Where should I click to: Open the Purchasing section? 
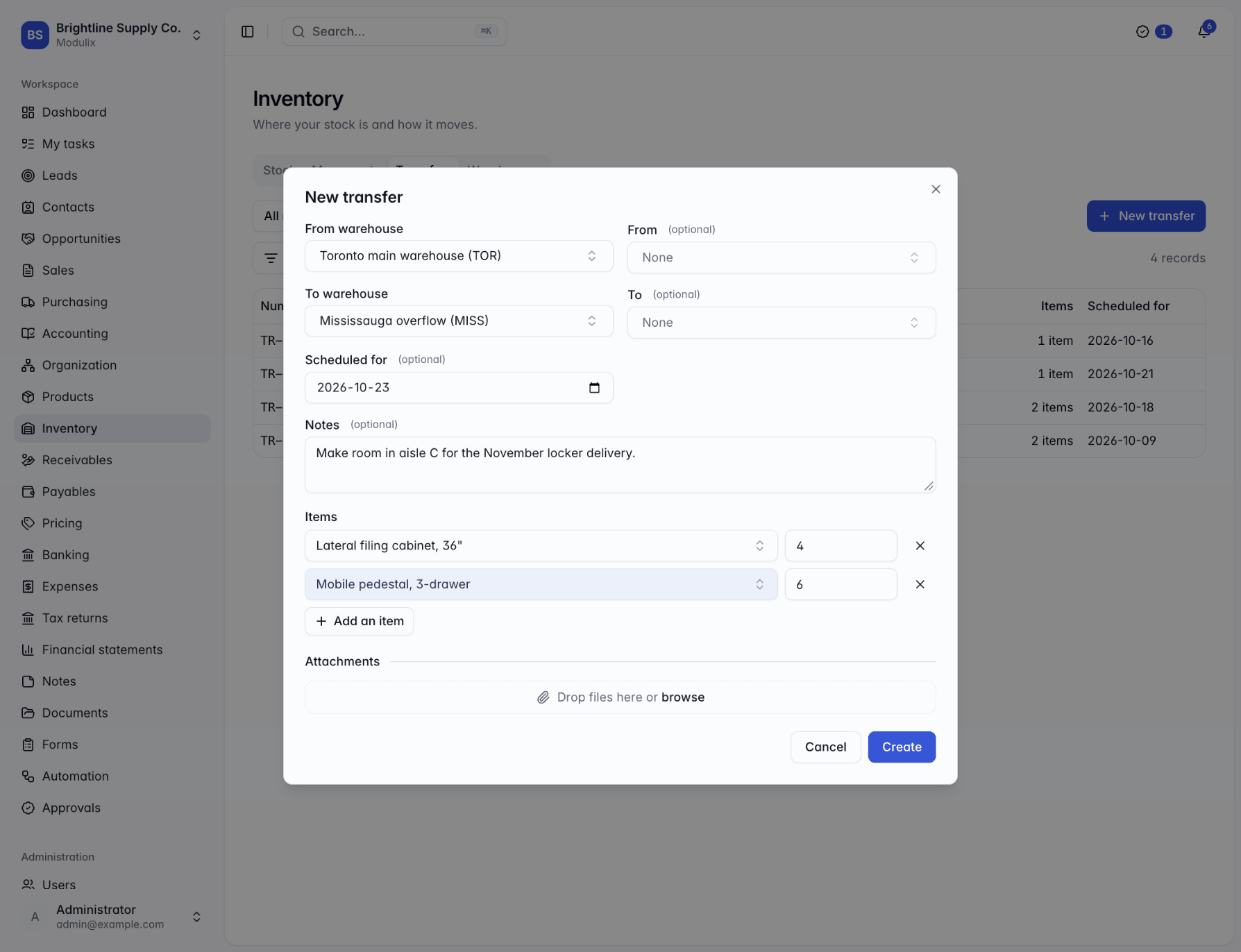coord(112,302)
